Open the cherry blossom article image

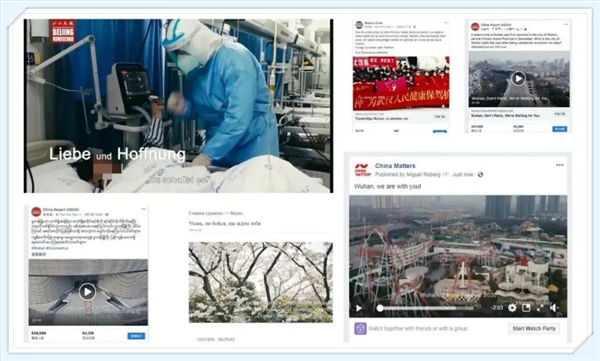click(261, 282)
